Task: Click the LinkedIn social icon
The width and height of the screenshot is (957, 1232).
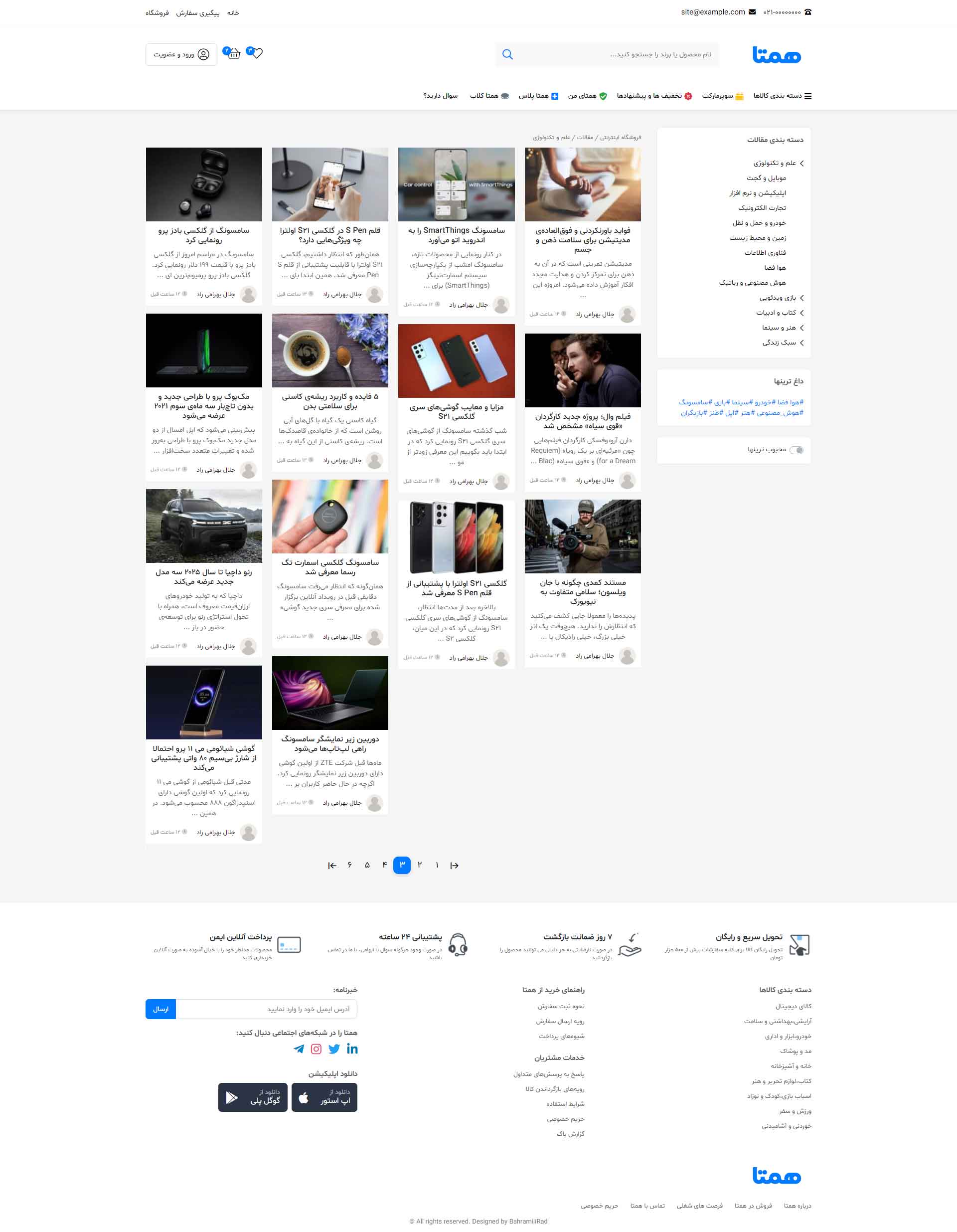Action: pos(352,1049)
